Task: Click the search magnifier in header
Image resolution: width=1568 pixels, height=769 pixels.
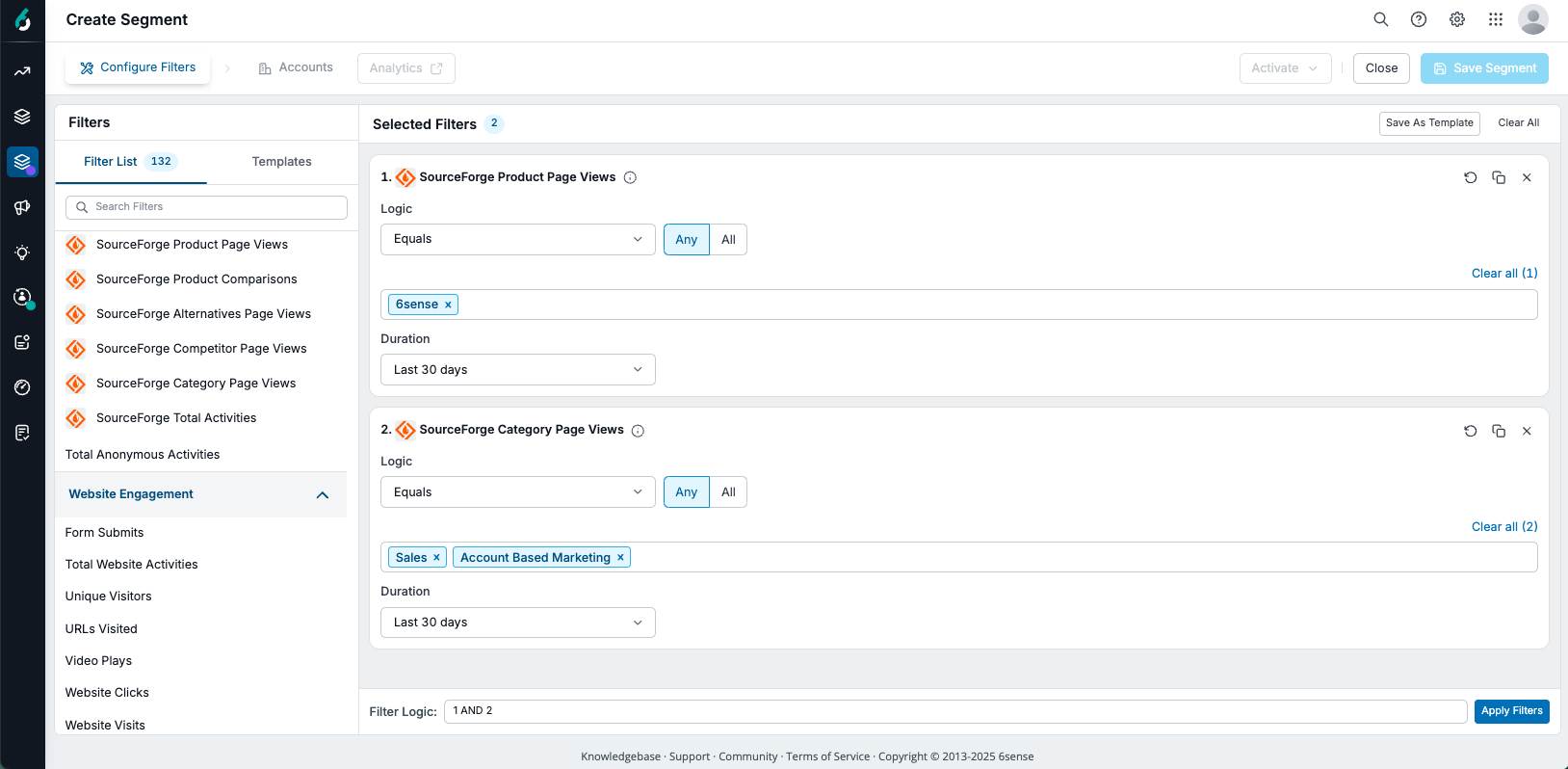Action: click(1380, 19)
